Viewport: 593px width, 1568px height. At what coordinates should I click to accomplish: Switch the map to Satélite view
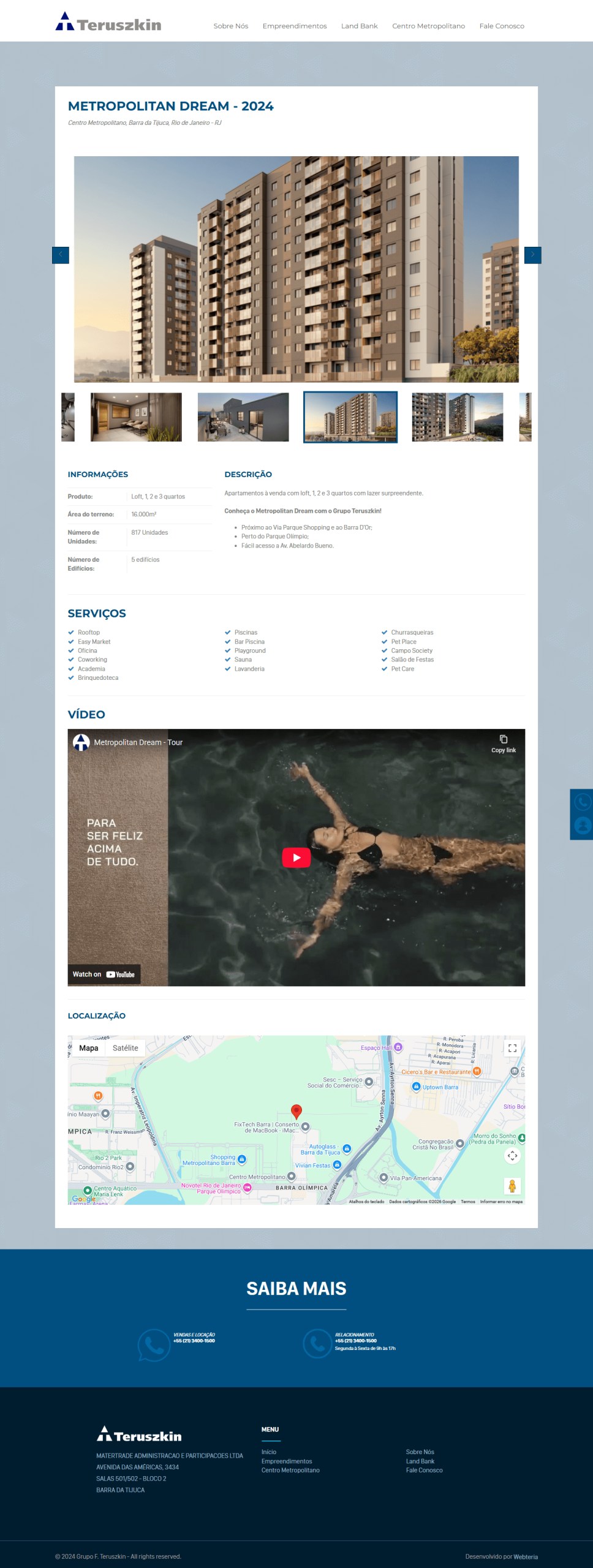click(125, 1048)
